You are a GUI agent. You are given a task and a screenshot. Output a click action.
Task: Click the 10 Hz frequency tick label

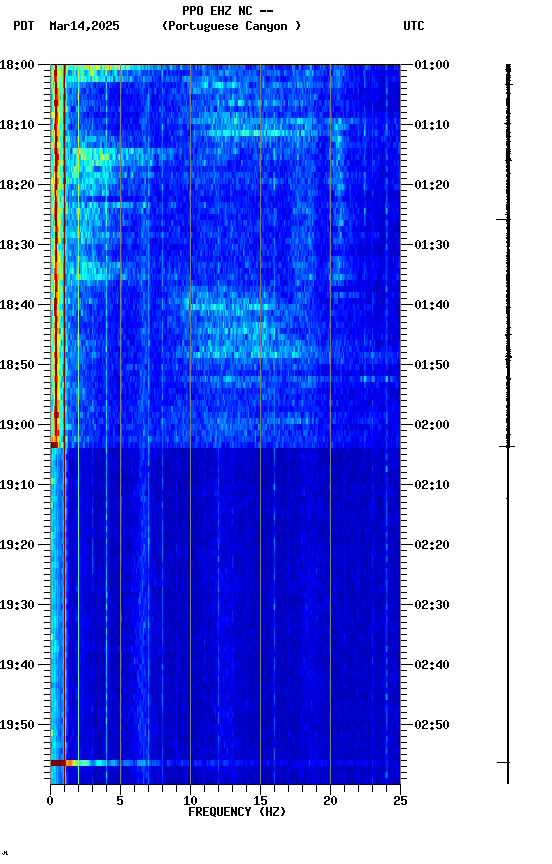(190, 801)
